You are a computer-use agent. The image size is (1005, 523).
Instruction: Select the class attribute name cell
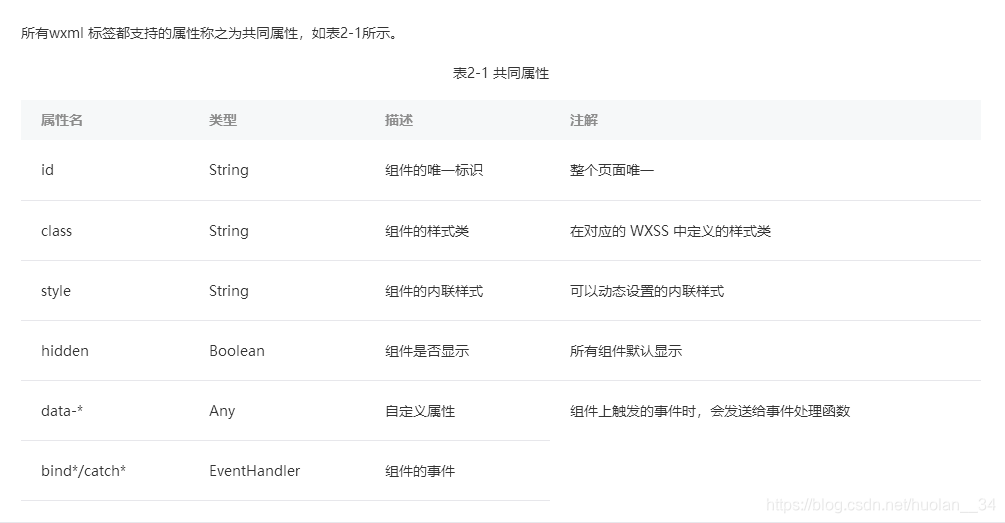(x=56, y=231)
